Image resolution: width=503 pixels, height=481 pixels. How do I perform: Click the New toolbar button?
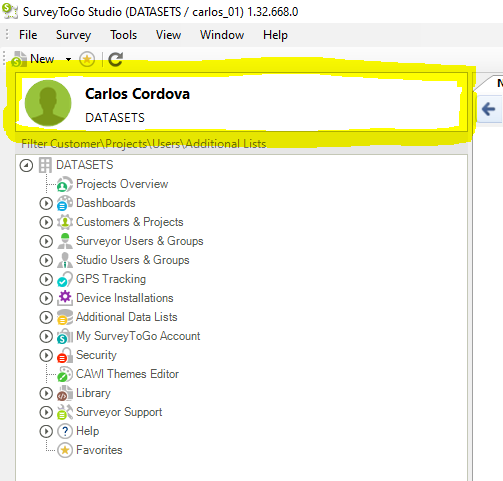pyautogui.click(x=33, y=59)
